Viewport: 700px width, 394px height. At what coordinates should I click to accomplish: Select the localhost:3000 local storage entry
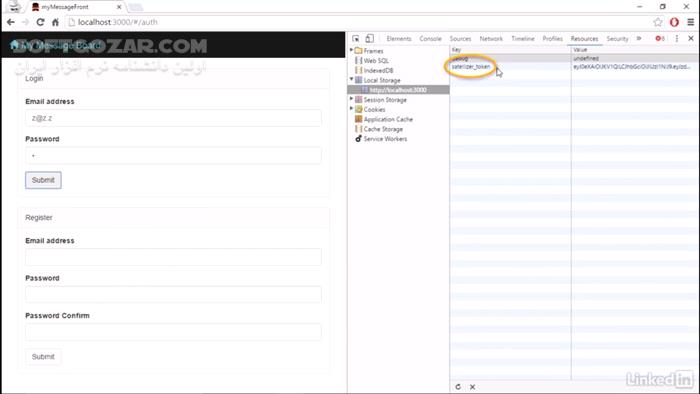tap(398, 90)
